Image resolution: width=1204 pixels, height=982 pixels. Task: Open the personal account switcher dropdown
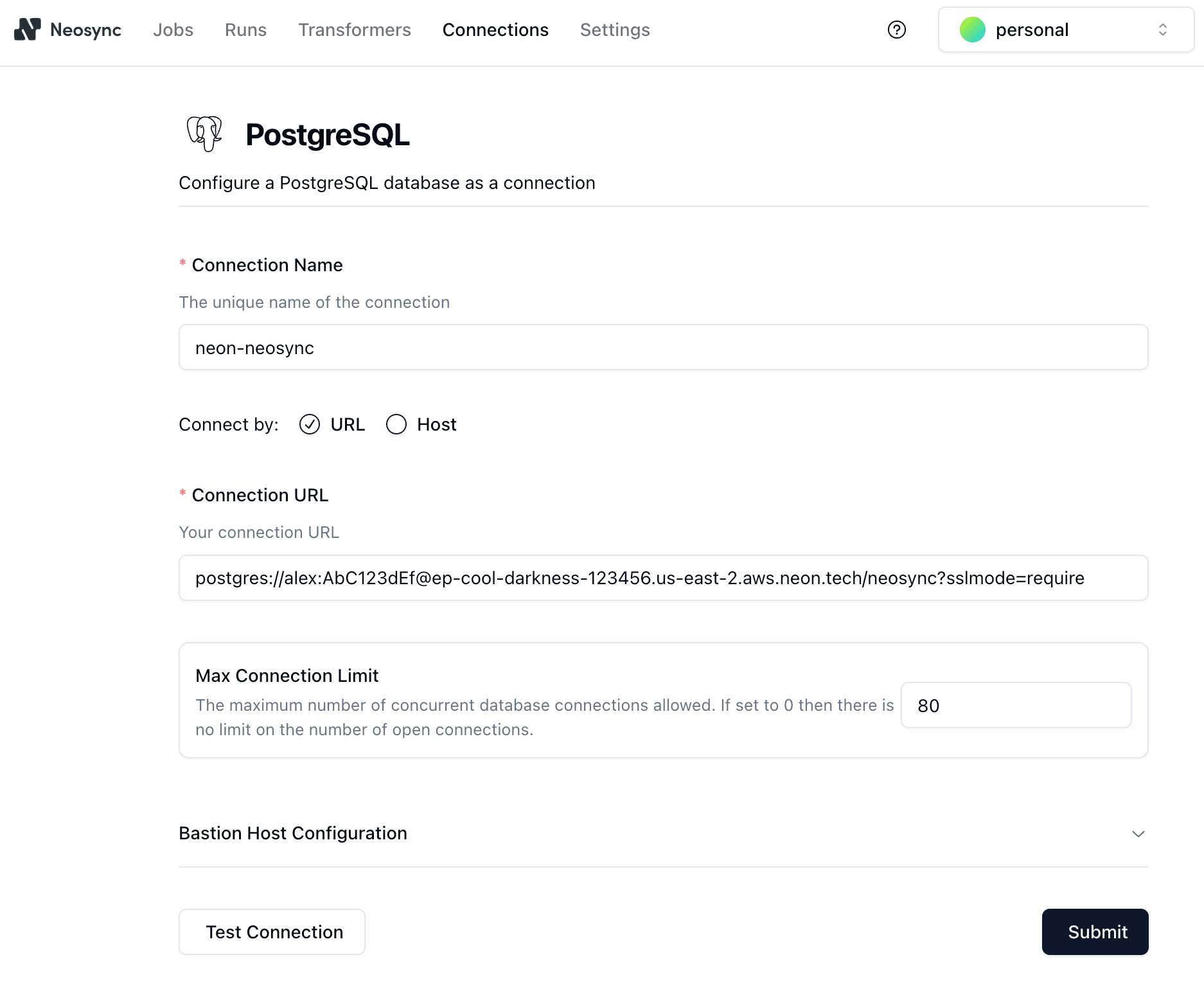click(1066, 30)
